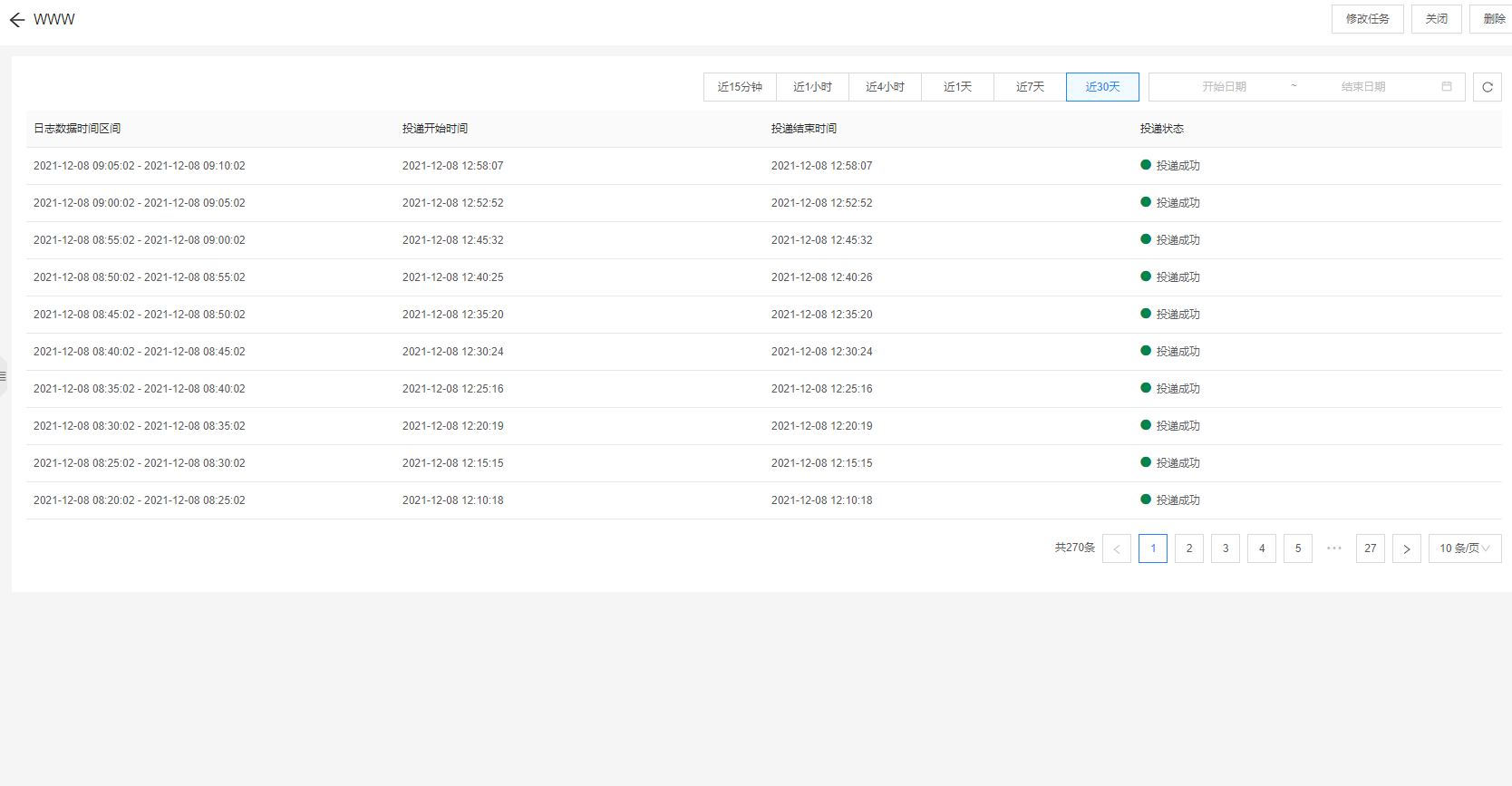Expand the collapsed sidebar handle on left edge
1512x786 pixels.
(4, 376)
